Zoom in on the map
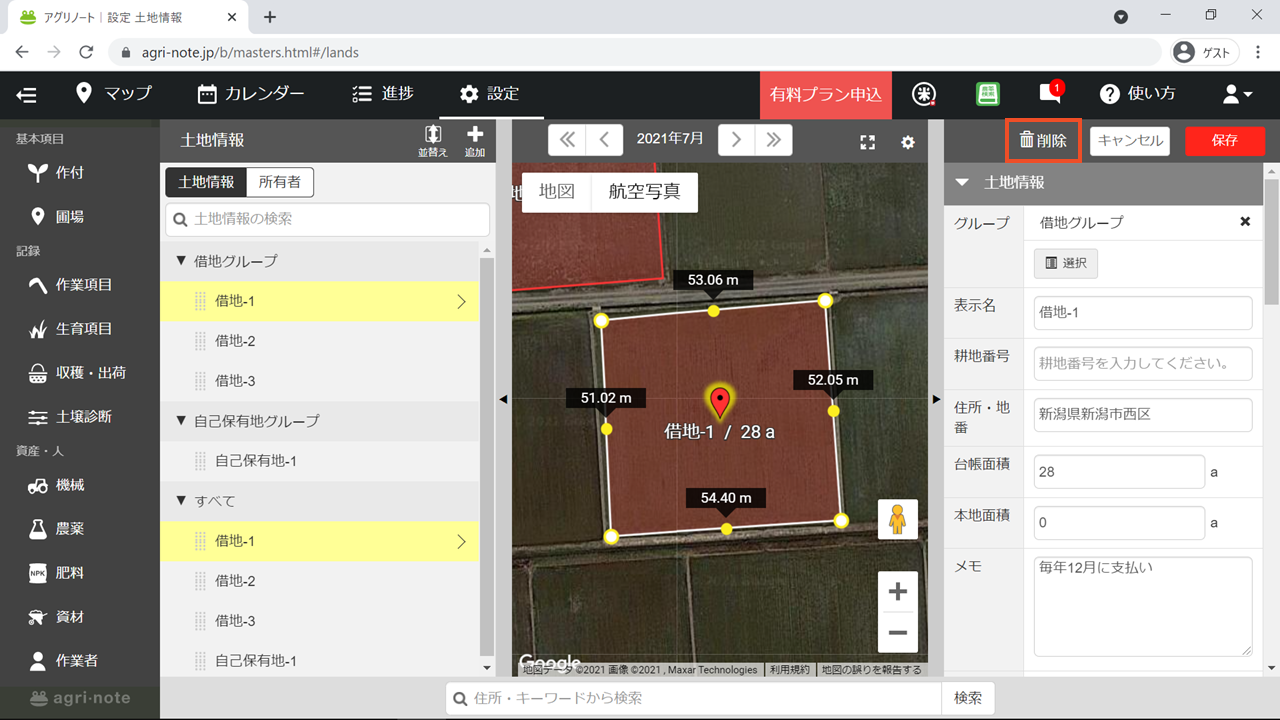 [x=897, y=592]
